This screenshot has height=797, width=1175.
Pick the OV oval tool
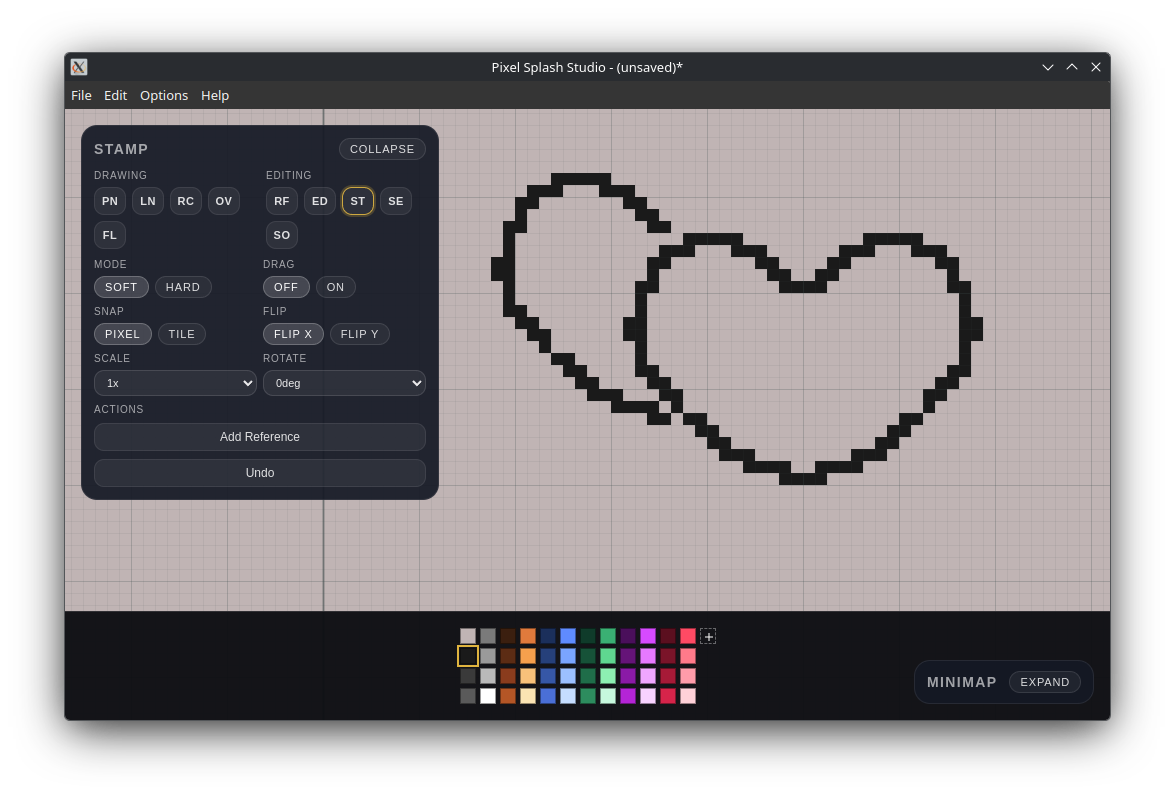tap(223, 201)
